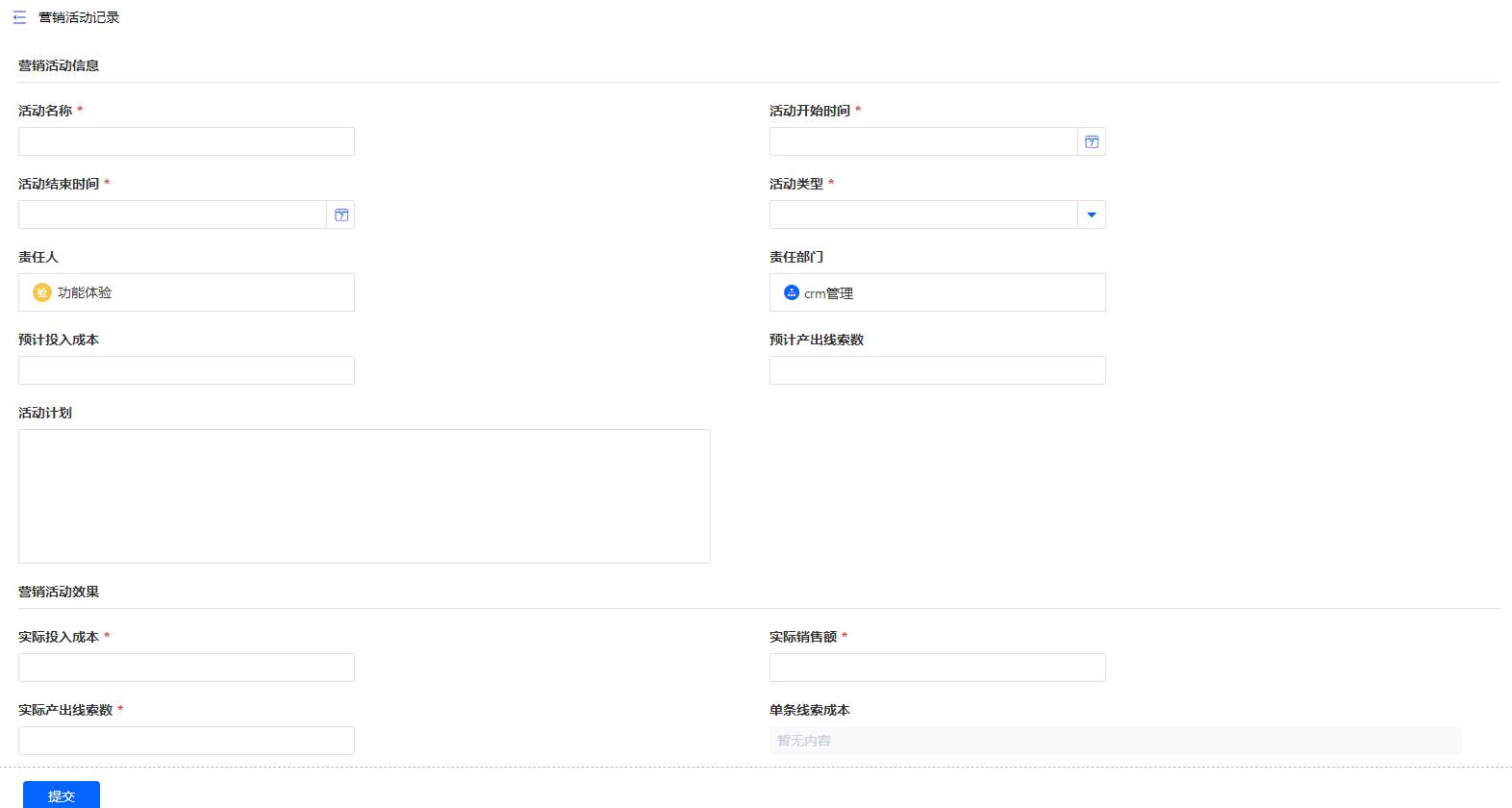Click the 营销活动效果 section header
1512x808 pixels.
click(x=59, y=592)
